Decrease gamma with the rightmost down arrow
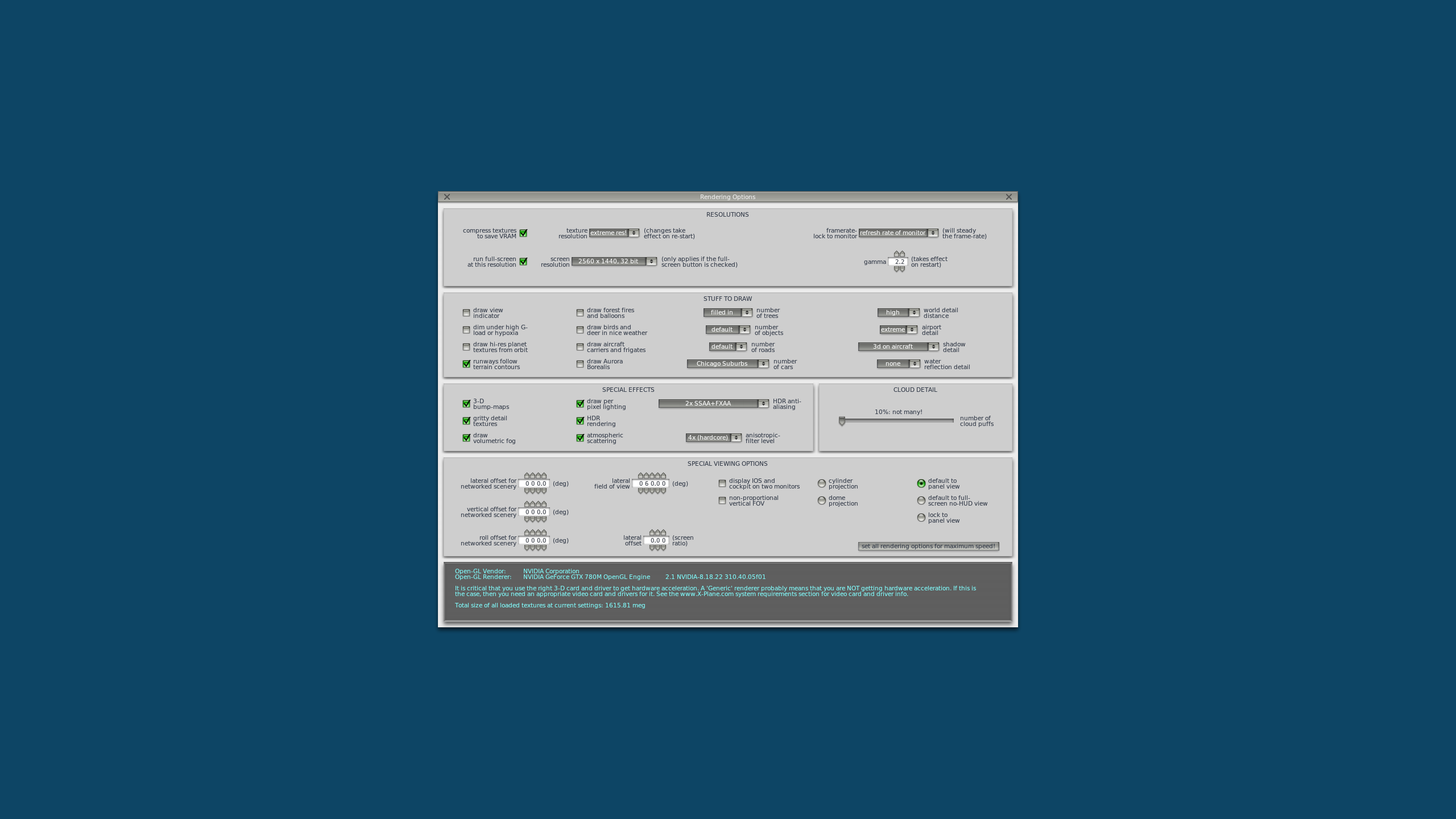1456x819 pixels. 903,269
